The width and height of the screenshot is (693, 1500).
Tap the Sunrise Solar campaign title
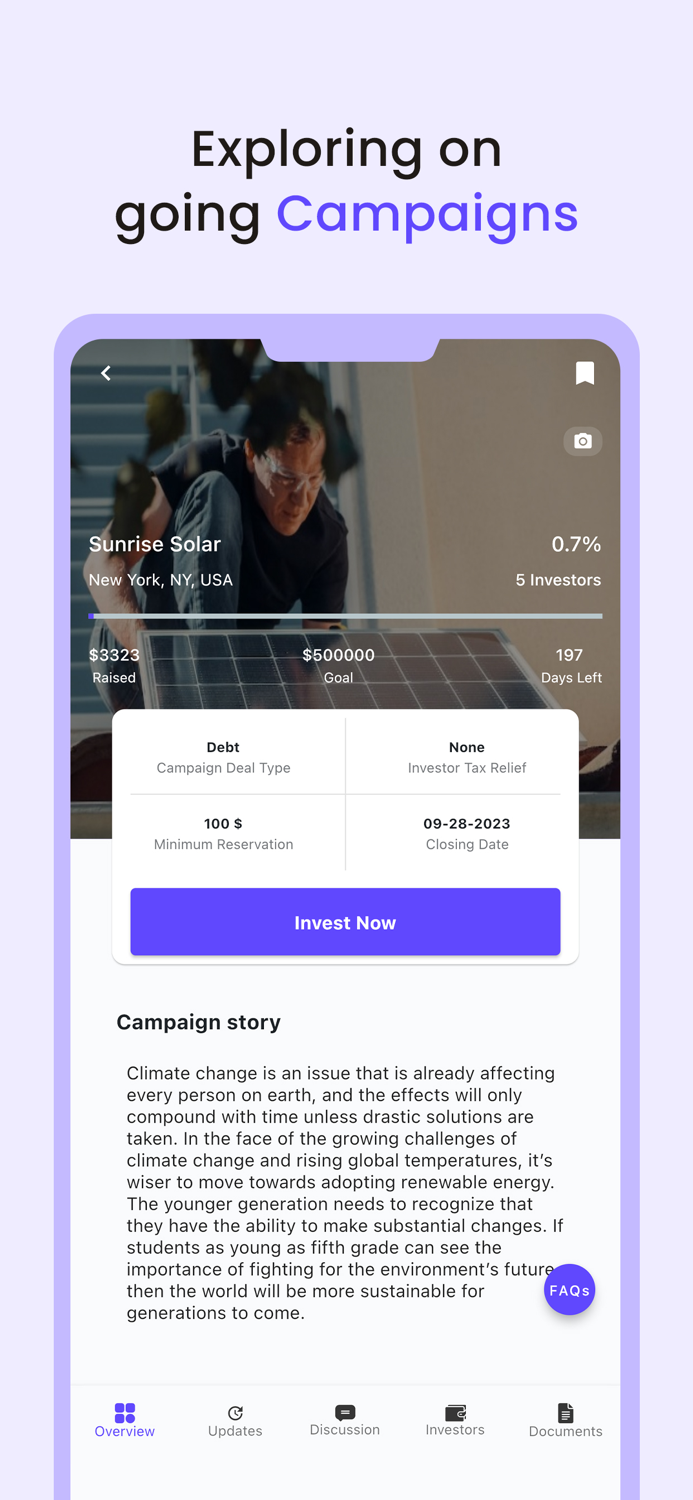155,544
